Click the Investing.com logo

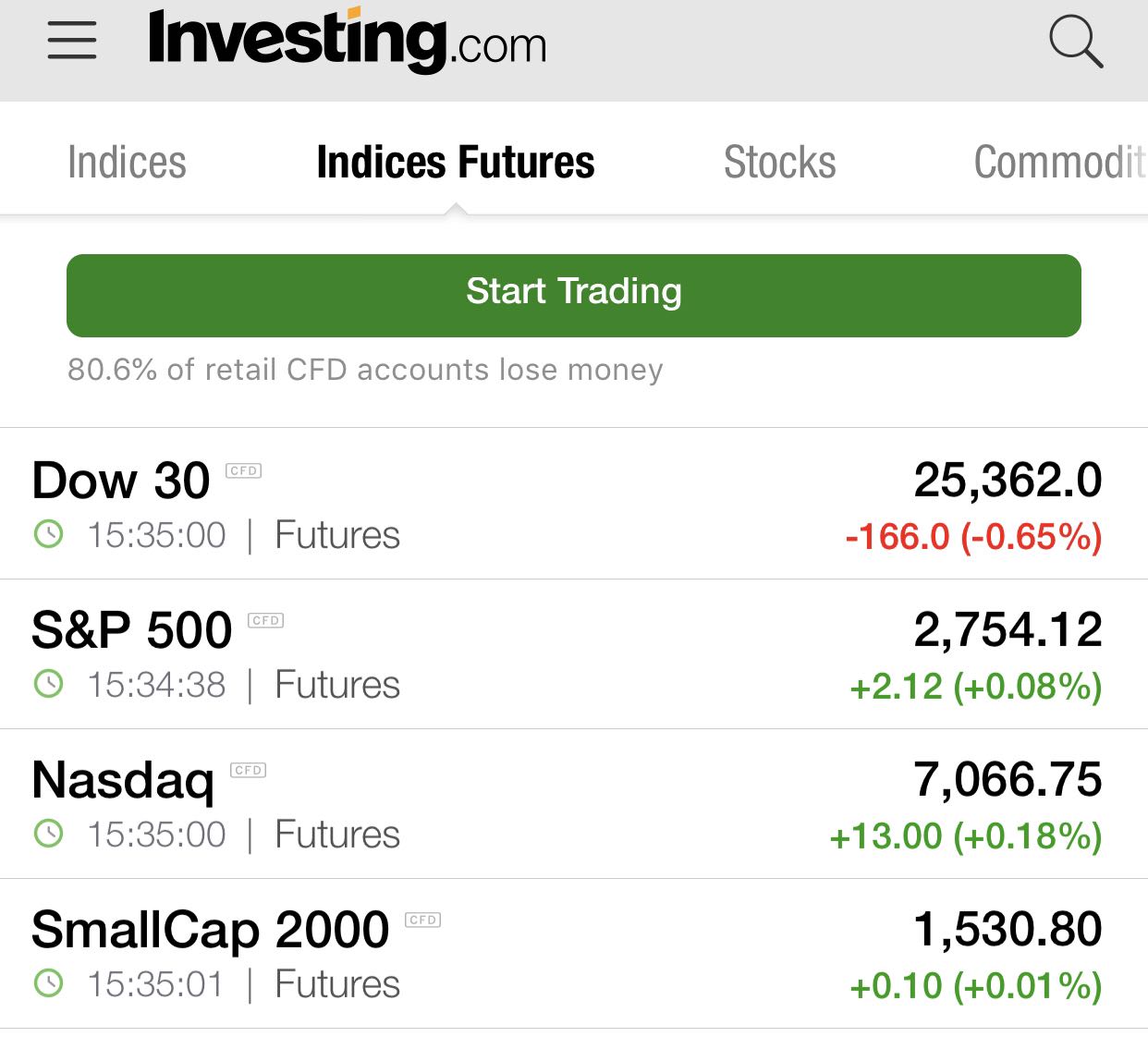tap(348, 41)
